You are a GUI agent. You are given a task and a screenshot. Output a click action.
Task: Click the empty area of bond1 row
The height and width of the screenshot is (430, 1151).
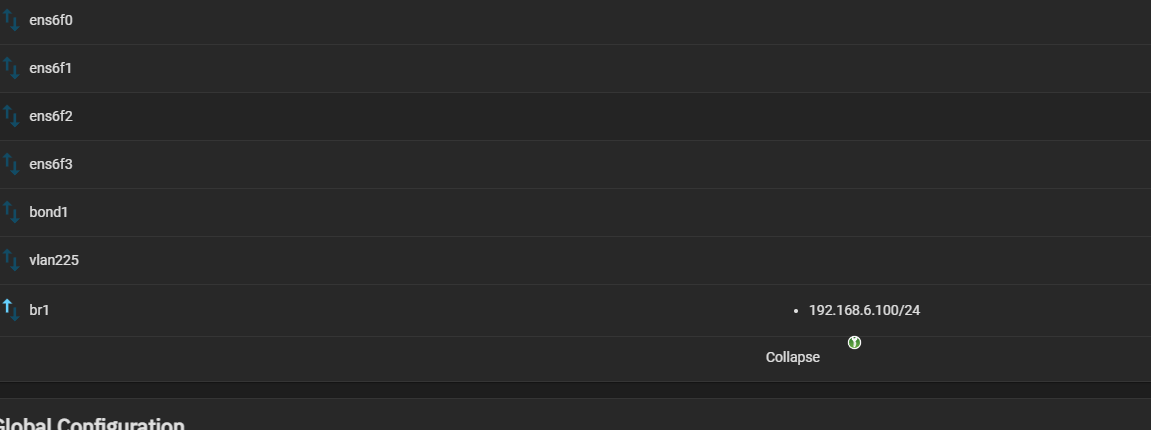(587, 212)
